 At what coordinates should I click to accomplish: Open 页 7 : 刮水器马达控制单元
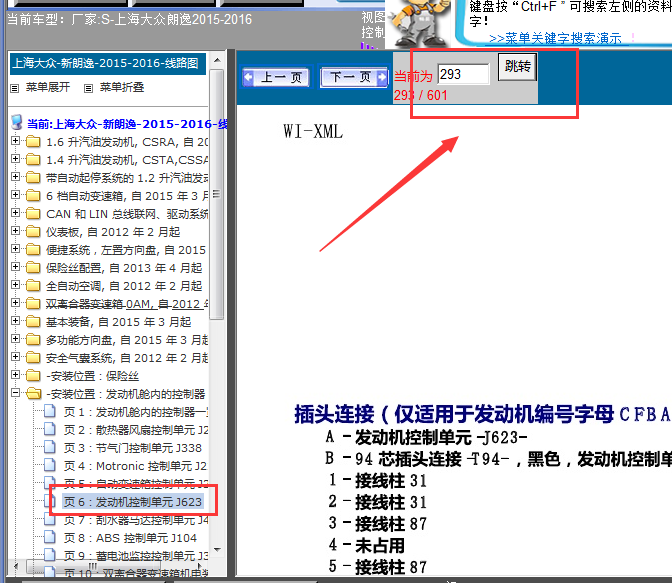point(135,520)
